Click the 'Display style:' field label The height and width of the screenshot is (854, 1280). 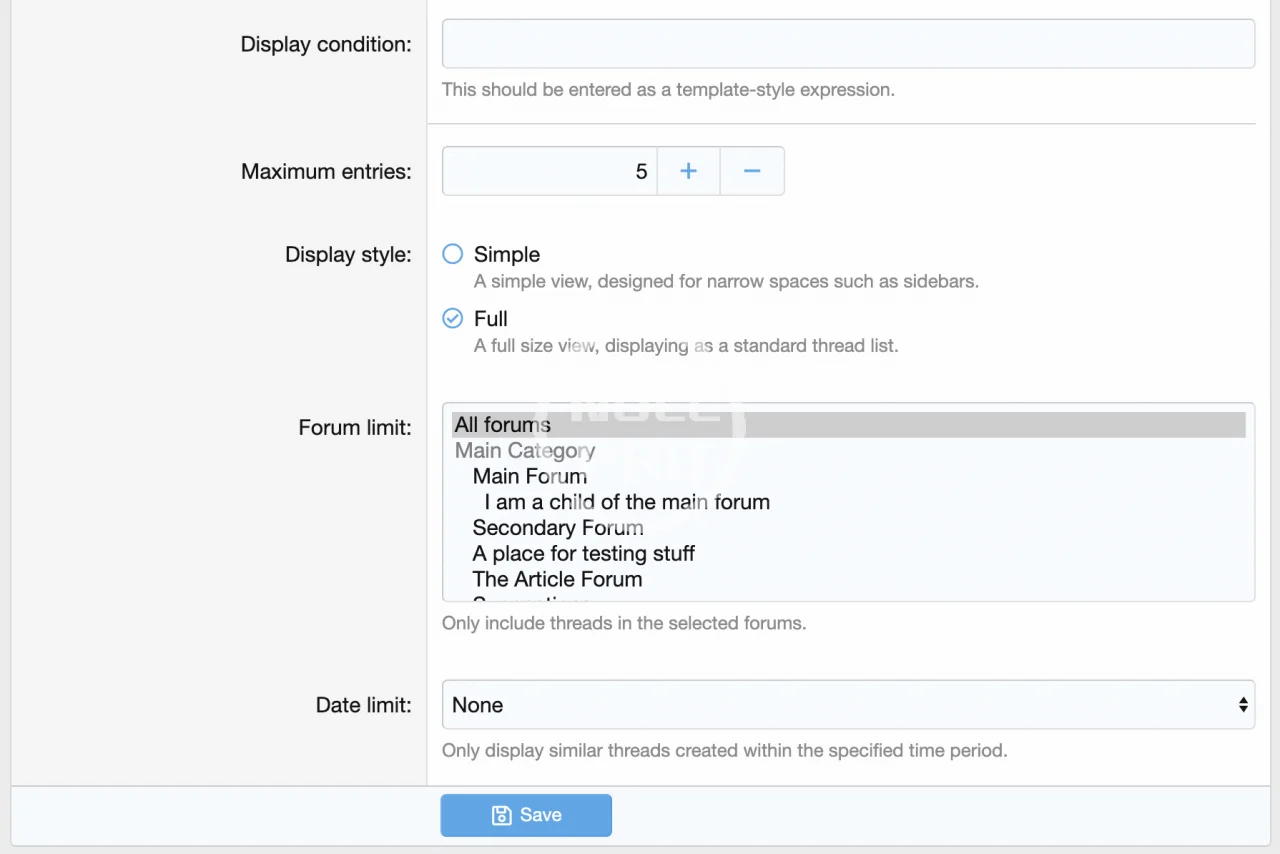pyautogui.click(x=348, y=254)
